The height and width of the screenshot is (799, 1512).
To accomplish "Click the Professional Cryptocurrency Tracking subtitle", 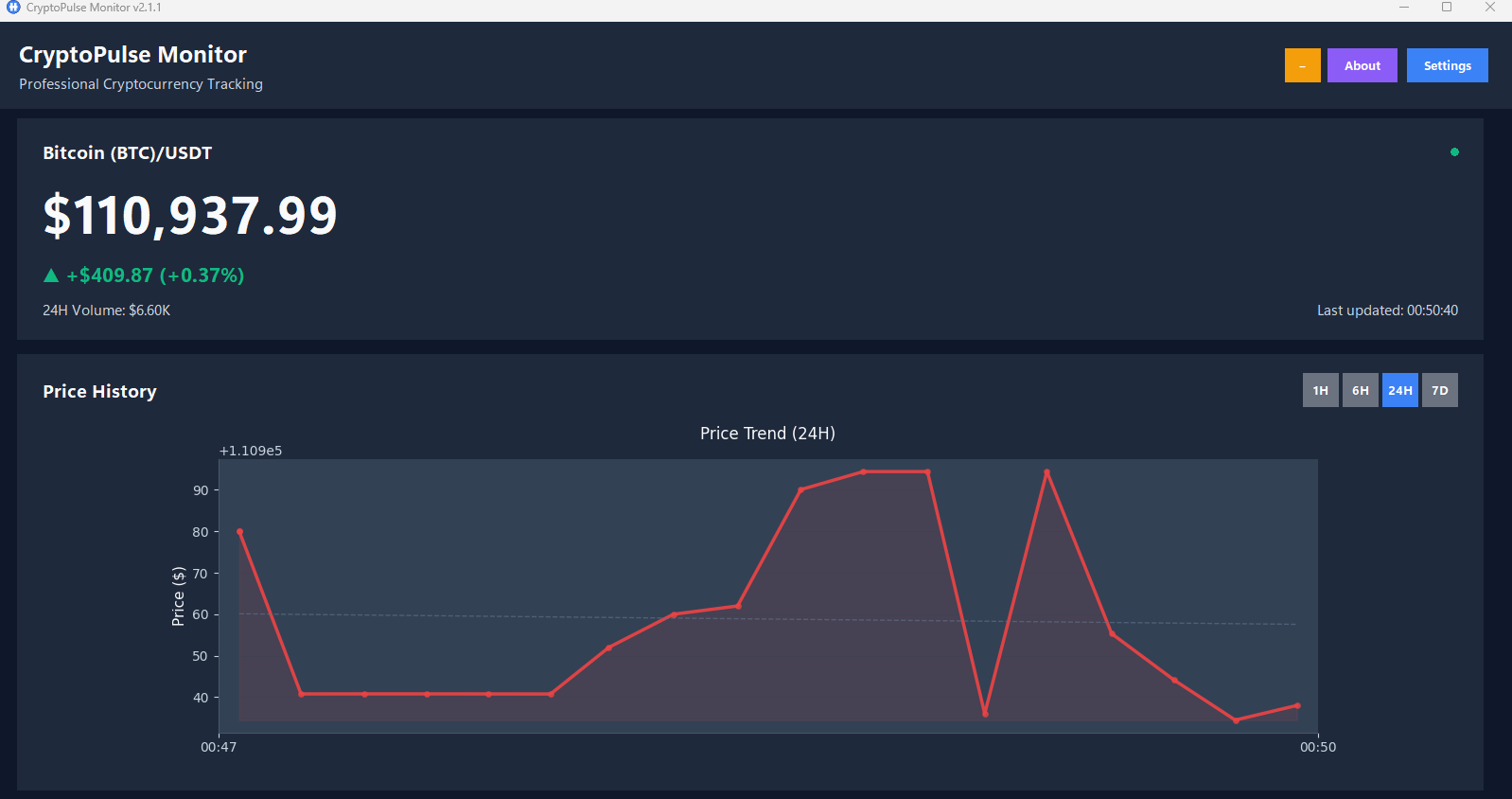I will [141, 84].
